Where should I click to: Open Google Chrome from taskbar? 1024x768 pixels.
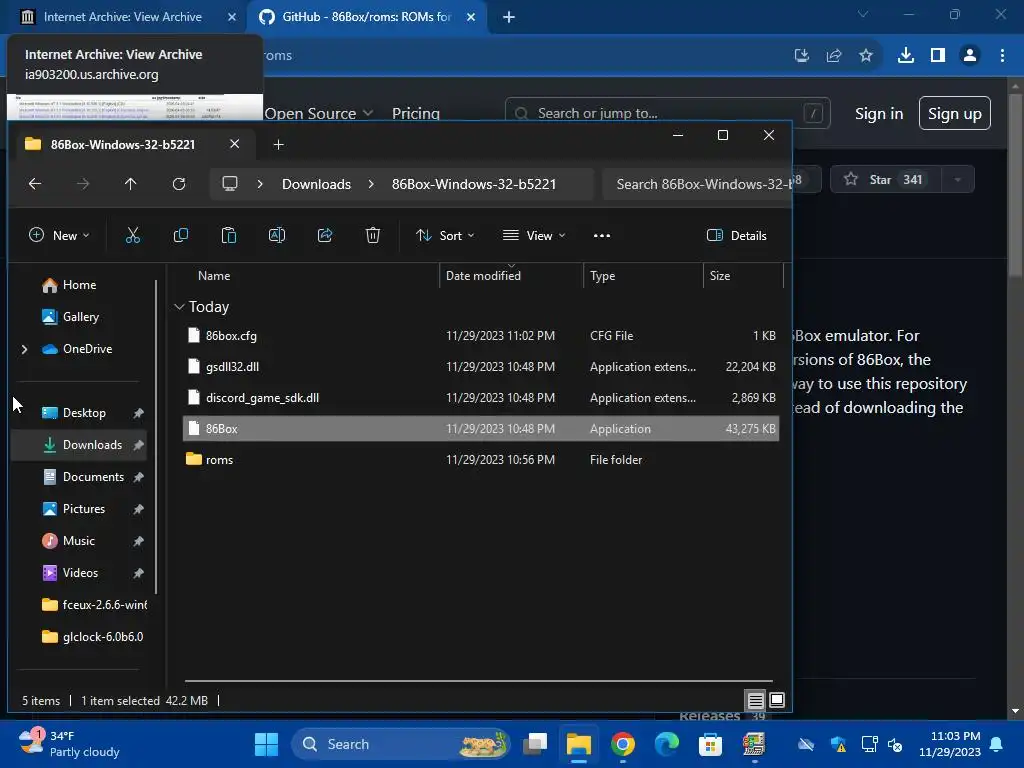[x=623, y=744]
